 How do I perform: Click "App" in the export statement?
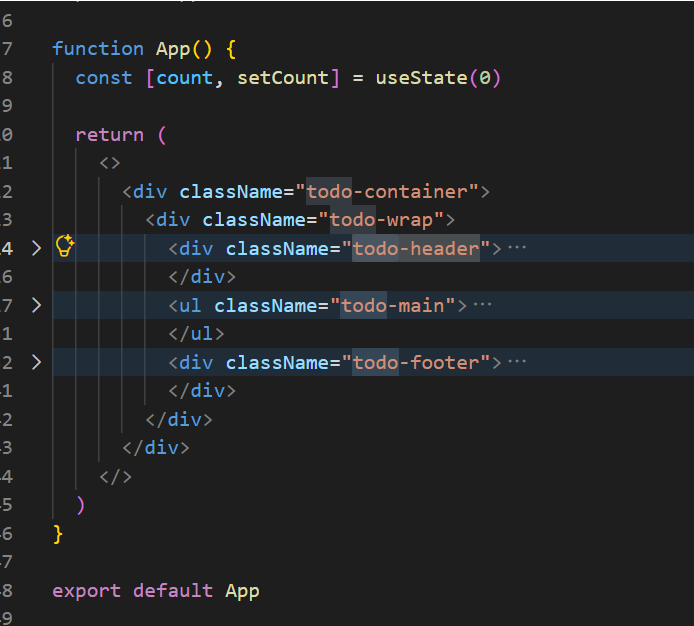(242, 591)
